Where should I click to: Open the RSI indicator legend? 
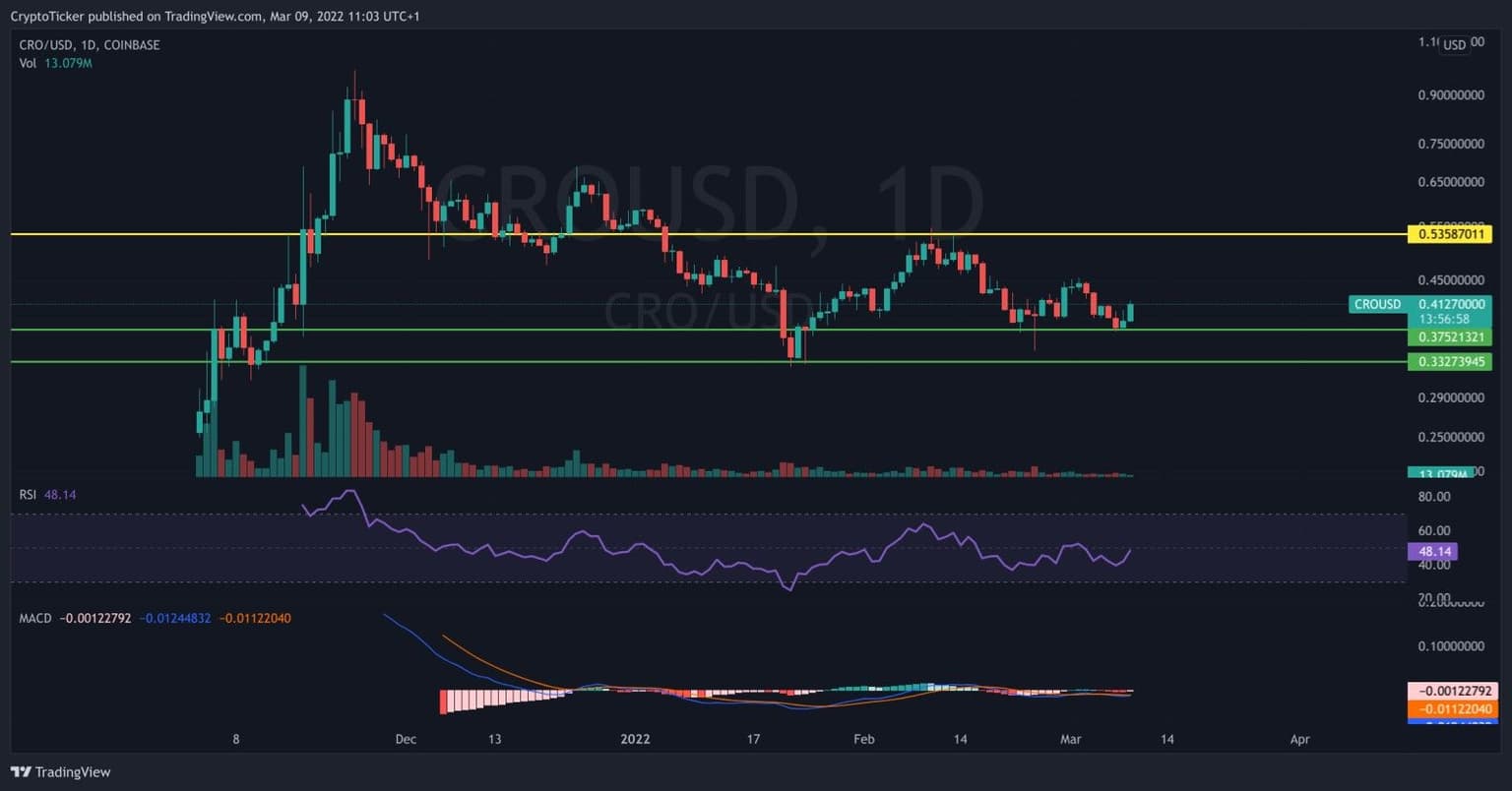pyautogui.click(x=28, y=495)
